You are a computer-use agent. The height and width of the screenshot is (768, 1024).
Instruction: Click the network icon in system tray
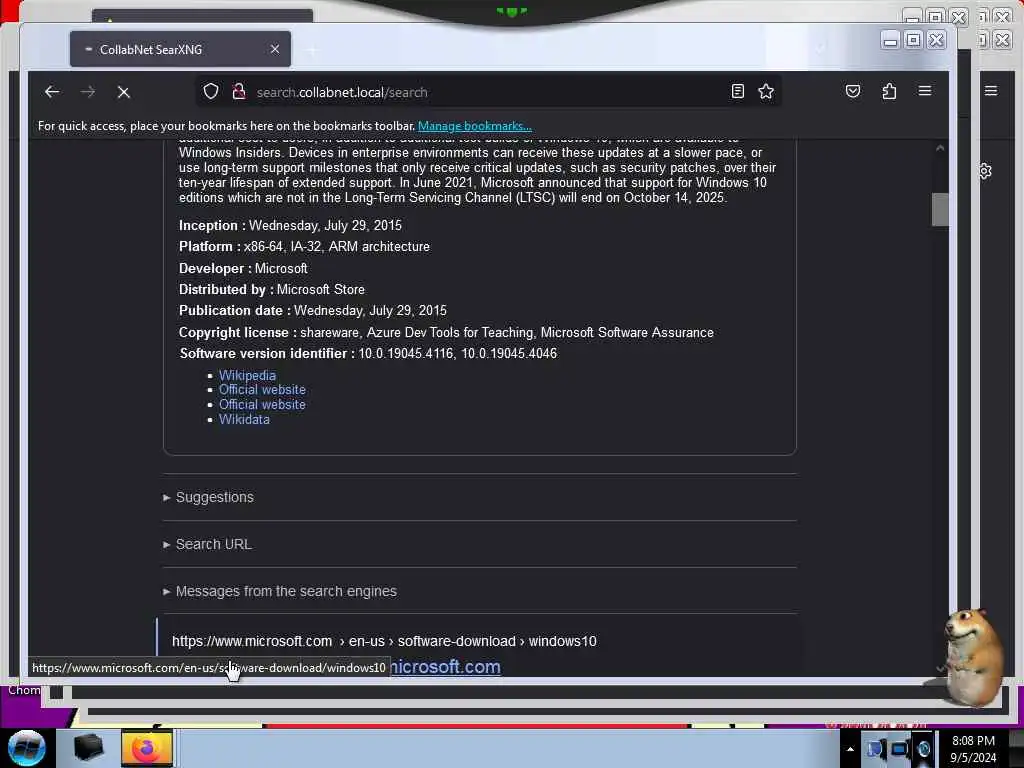[x=899, y=749]
